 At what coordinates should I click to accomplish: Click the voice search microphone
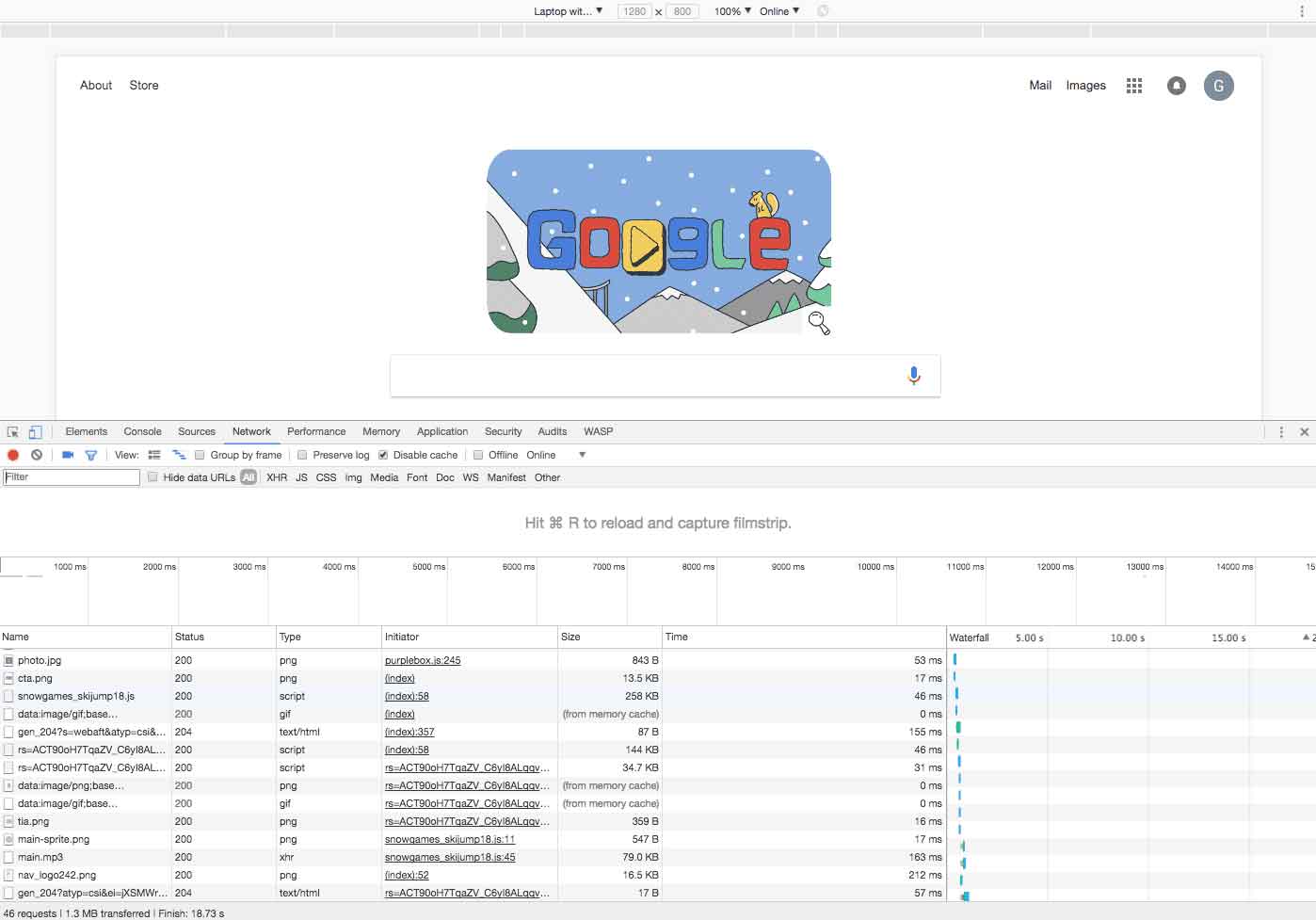tap(913, 376)
